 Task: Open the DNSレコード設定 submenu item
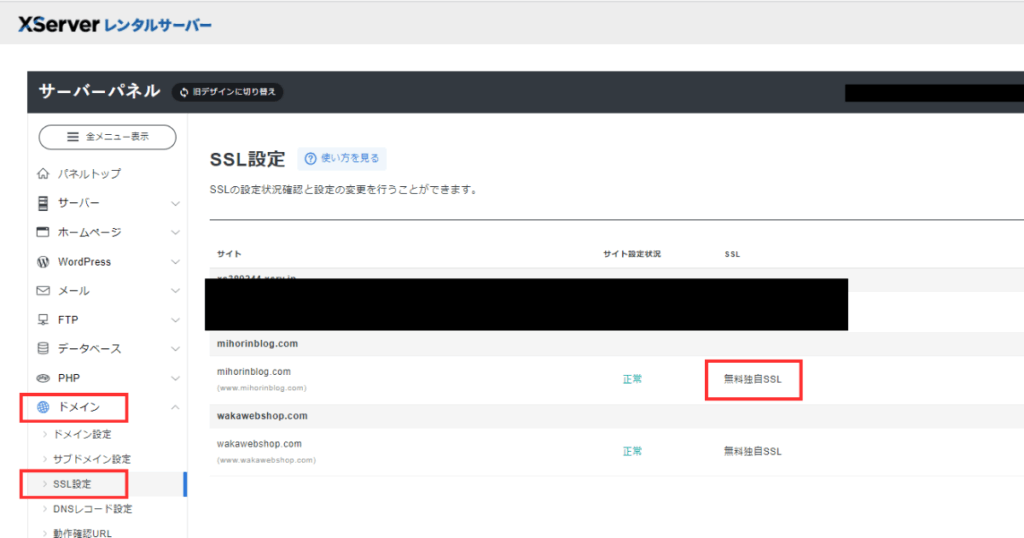92,509
